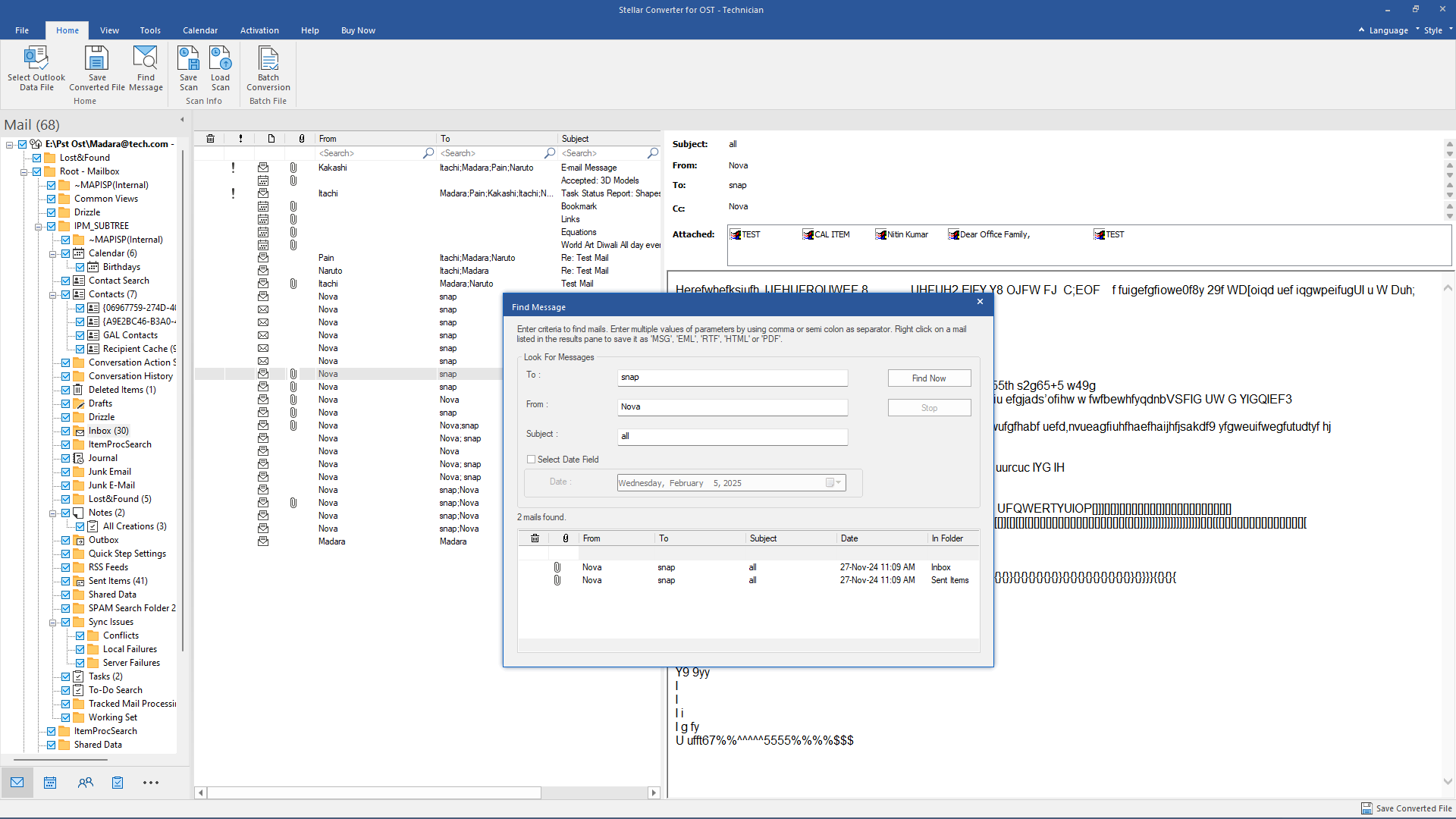Open the Nitin Kumar attachment
This screenshot has height=819, width=1456.
(902, 235)
